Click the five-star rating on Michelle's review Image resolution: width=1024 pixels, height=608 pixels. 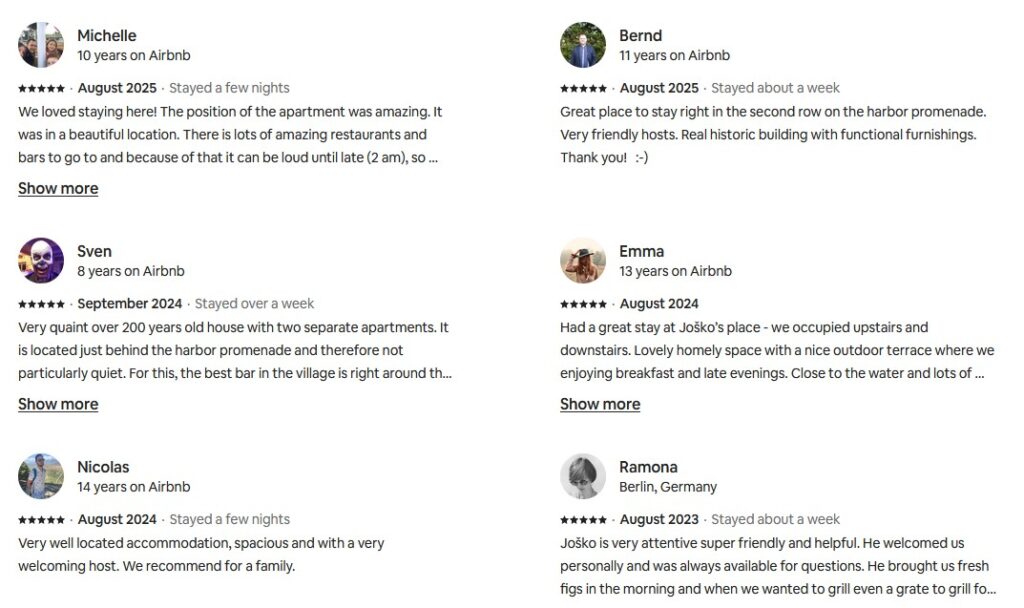tap(42, 88)
